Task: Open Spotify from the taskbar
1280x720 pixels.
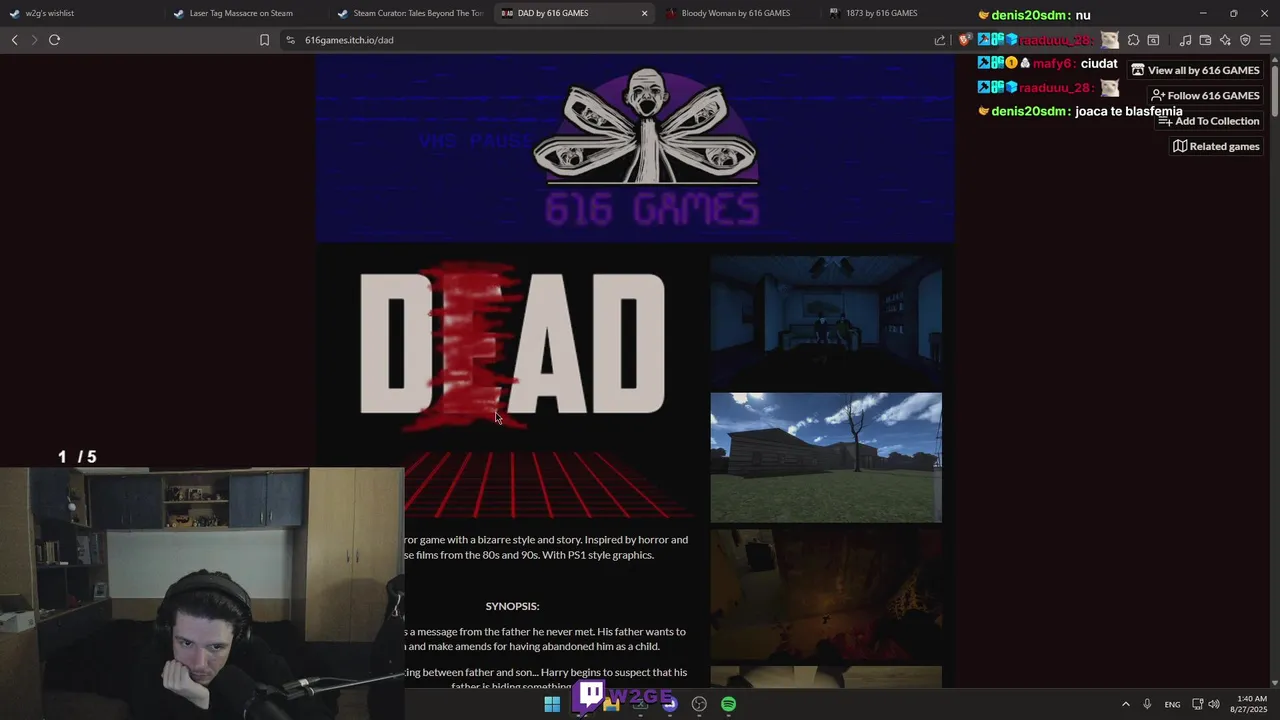Action: pyautogui.click(x=728, y=704)
